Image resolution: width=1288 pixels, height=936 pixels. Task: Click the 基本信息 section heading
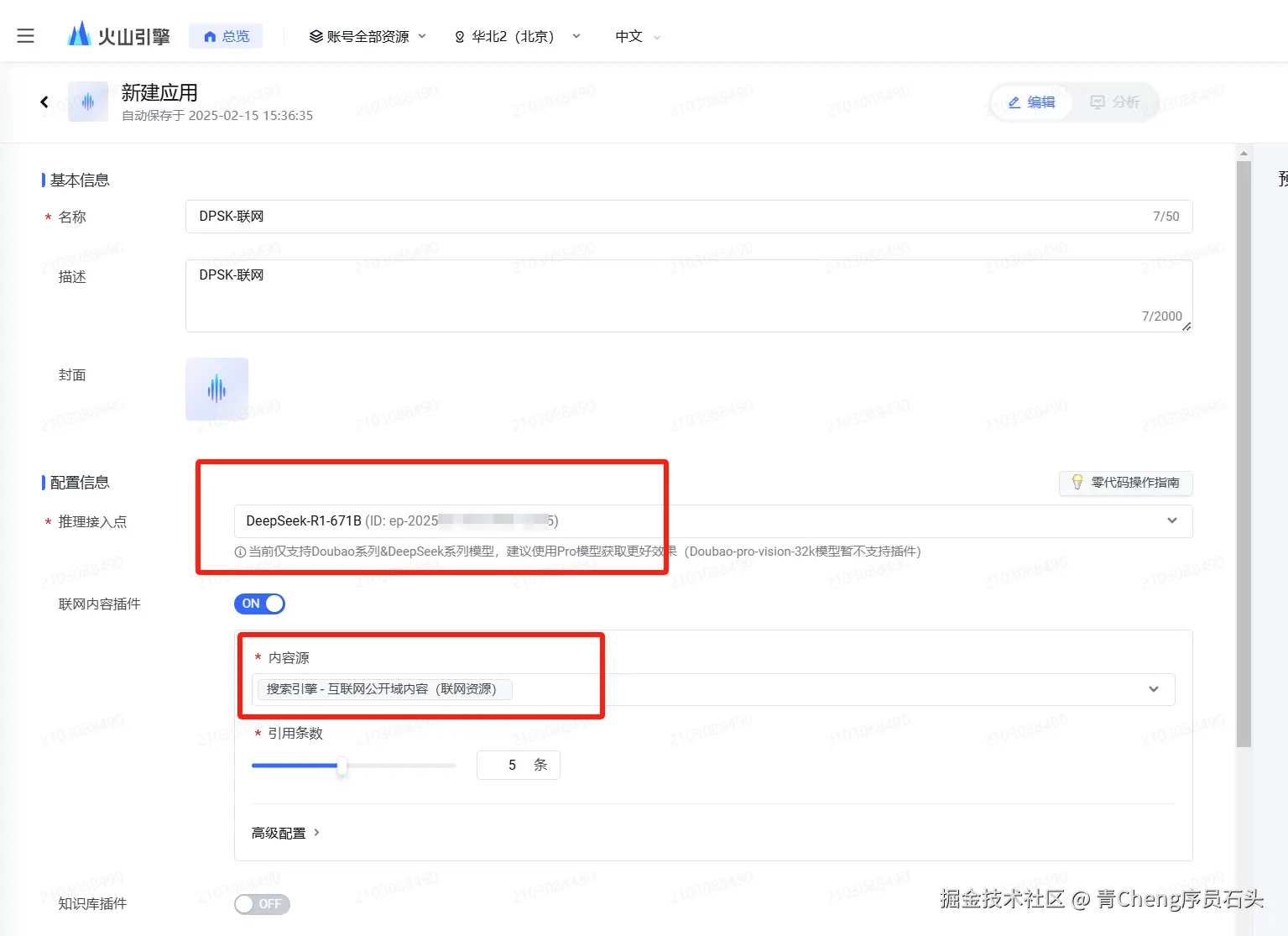click(x=80, y=180)
